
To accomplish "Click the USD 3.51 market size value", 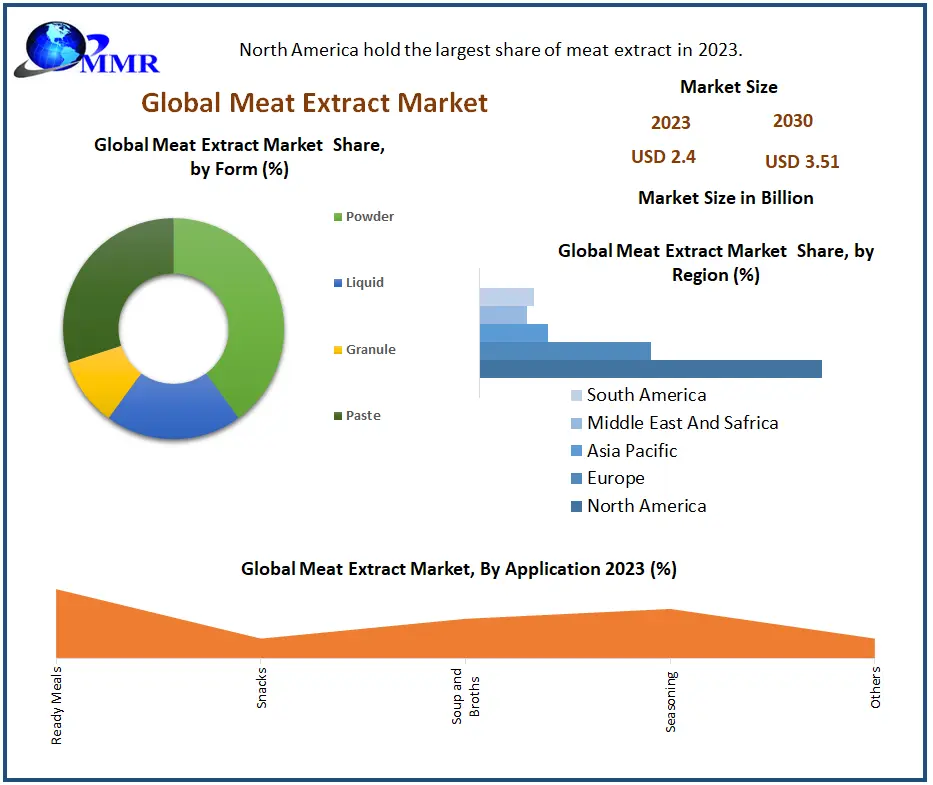I will click(x=802, y=162).
